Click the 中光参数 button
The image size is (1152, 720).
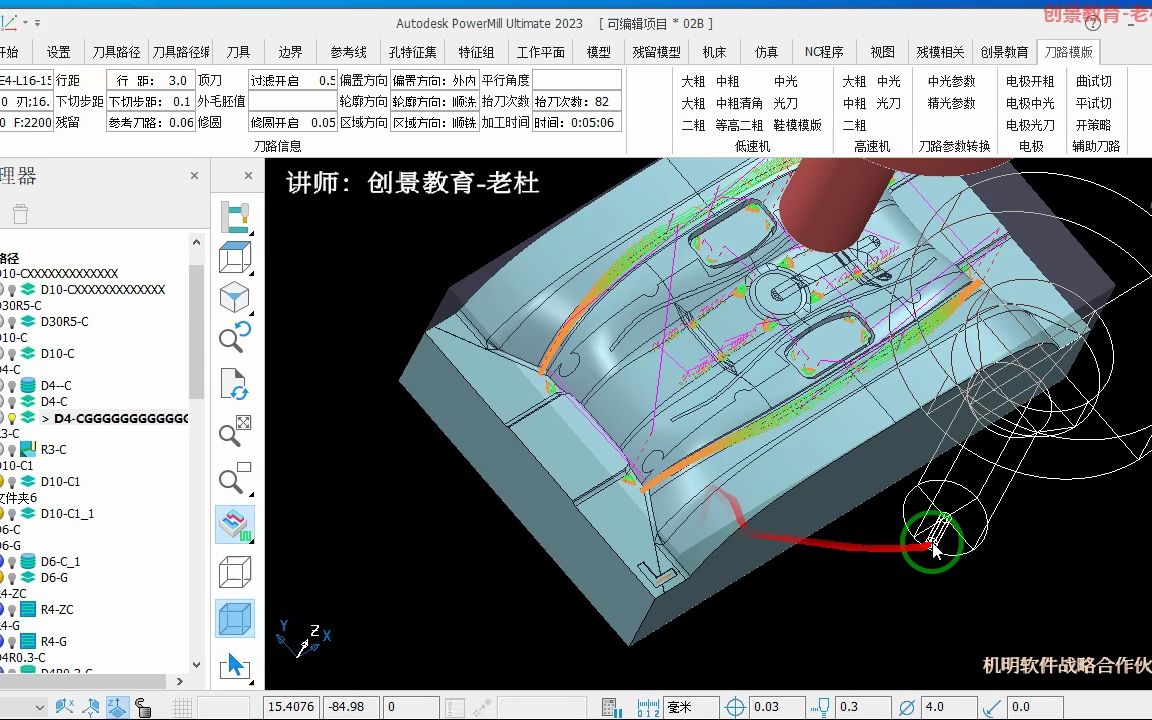[951, 82]
